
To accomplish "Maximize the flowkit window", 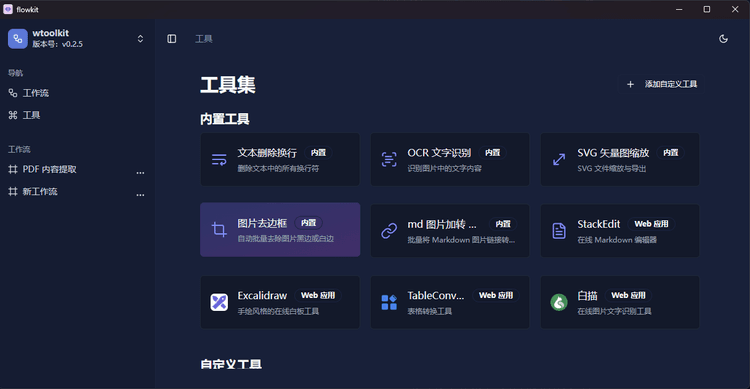I will (706, 9).
